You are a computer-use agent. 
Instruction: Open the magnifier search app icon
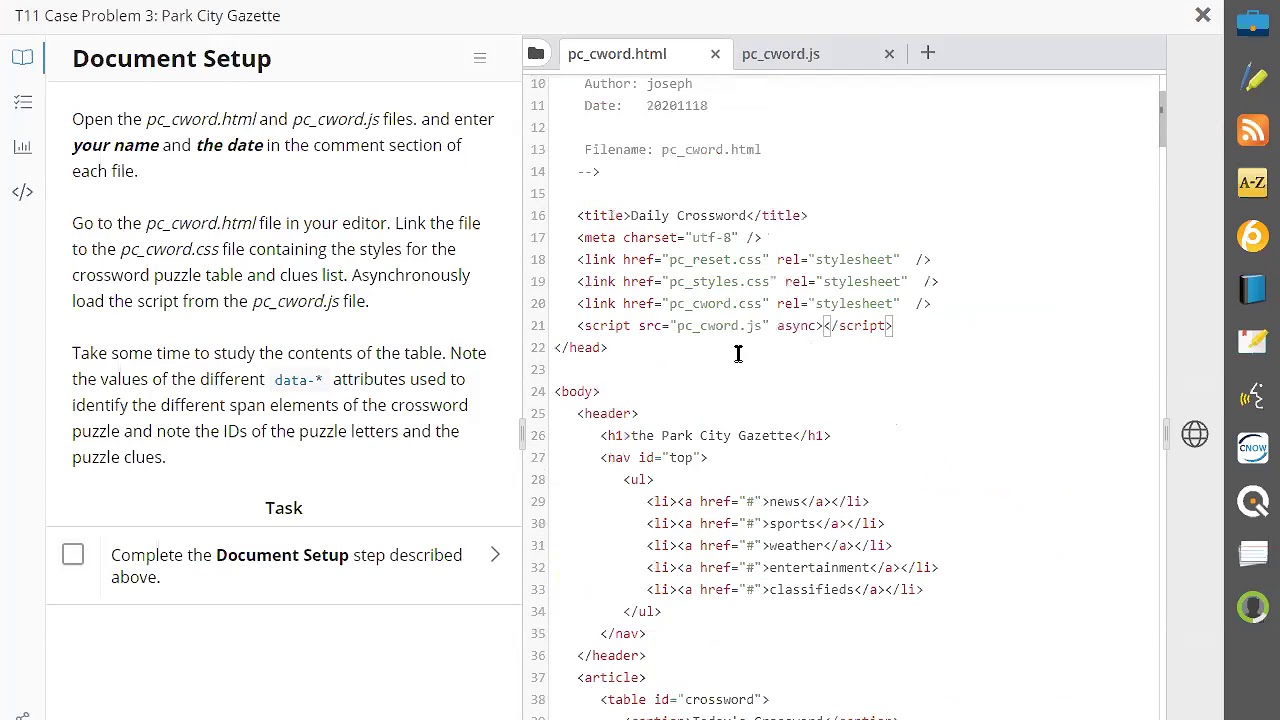pos(1253,501)
